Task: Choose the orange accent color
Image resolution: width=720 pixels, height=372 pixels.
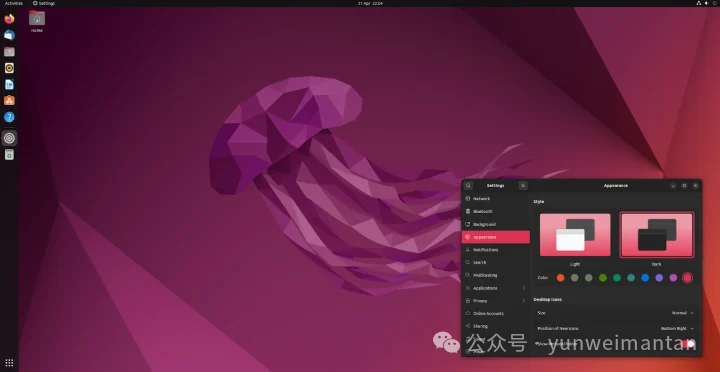Action: point(560,278)
